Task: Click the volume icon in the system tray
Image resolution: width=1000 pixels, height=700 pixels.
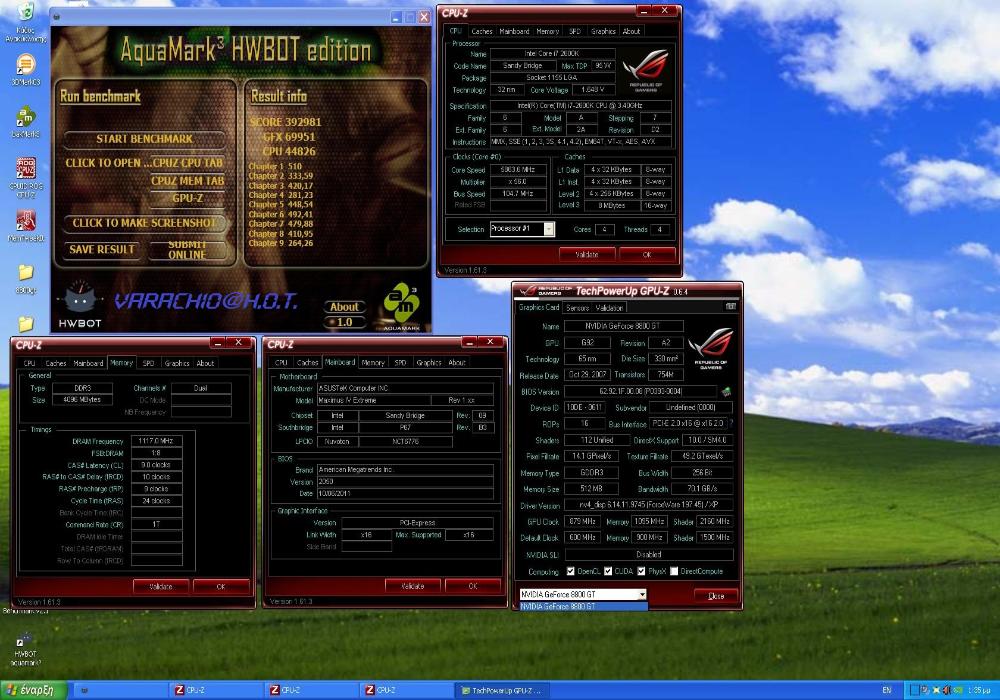Action: [946, 690]
